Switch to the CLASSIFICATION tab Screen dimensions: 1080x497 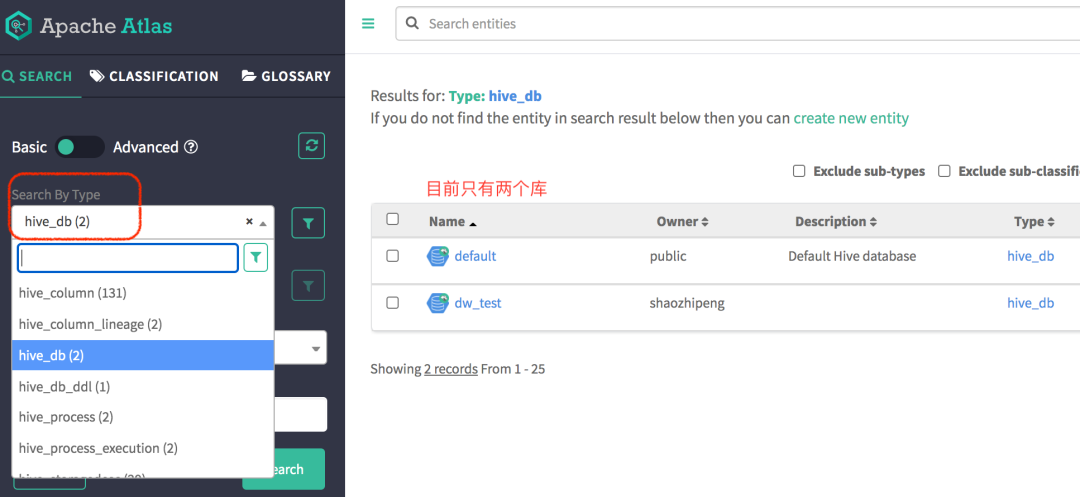tap(154, 76)
